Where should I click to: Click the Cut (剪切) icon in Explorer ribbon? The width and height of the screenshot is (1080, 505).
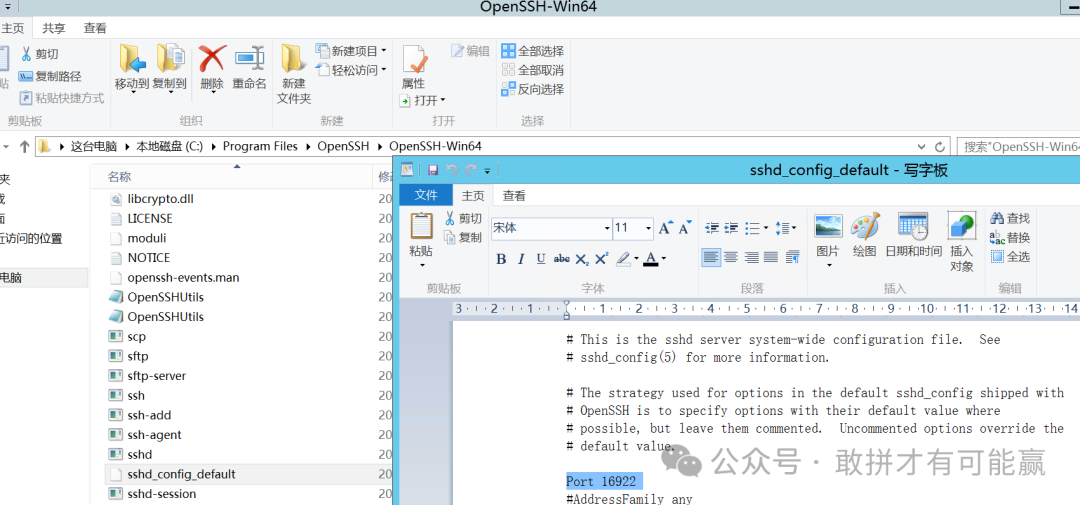[25, 54]
